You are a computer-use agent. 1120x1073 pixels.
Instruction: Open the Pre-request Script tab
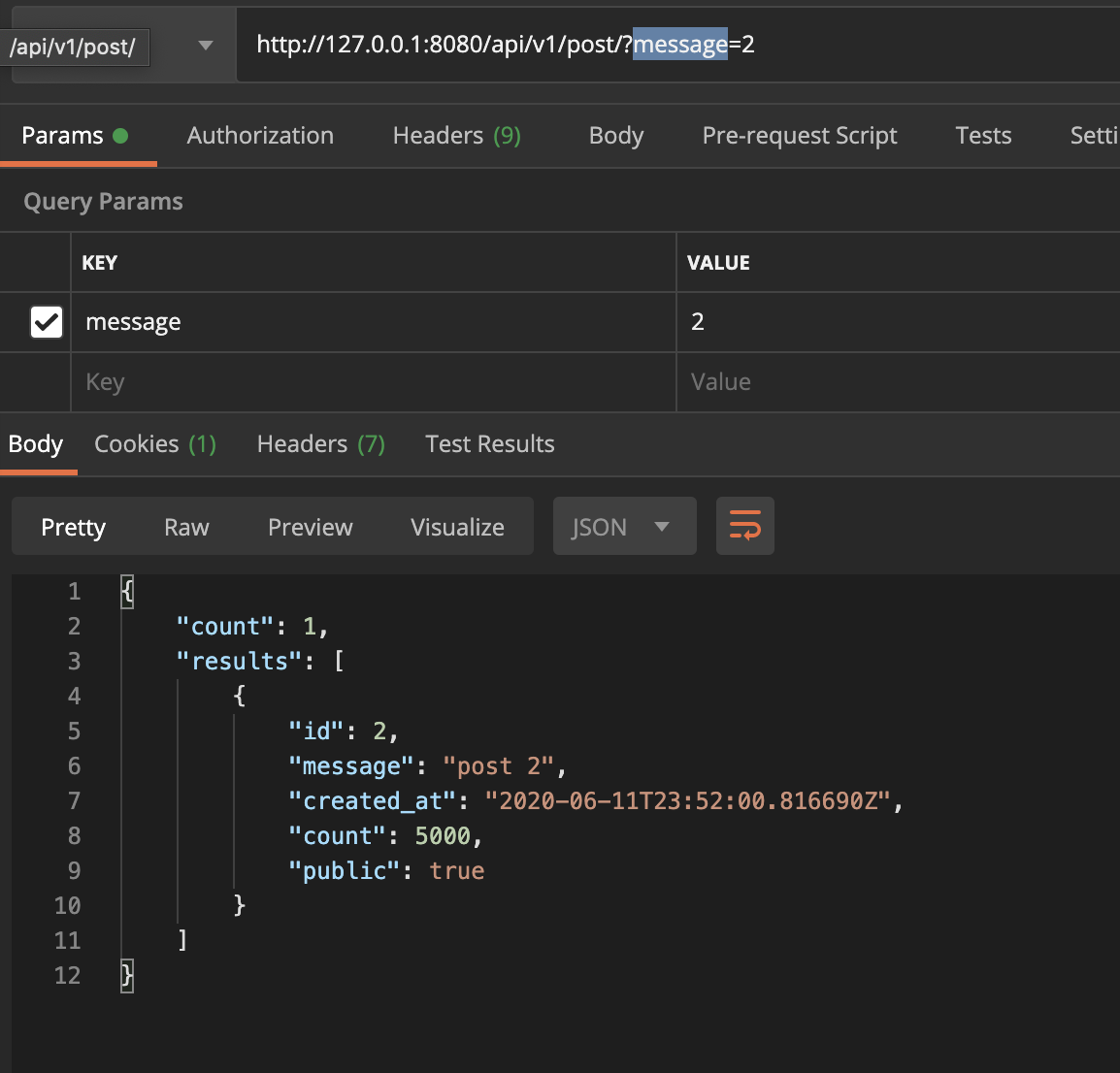pyautogui.click(x=800, y=136)
